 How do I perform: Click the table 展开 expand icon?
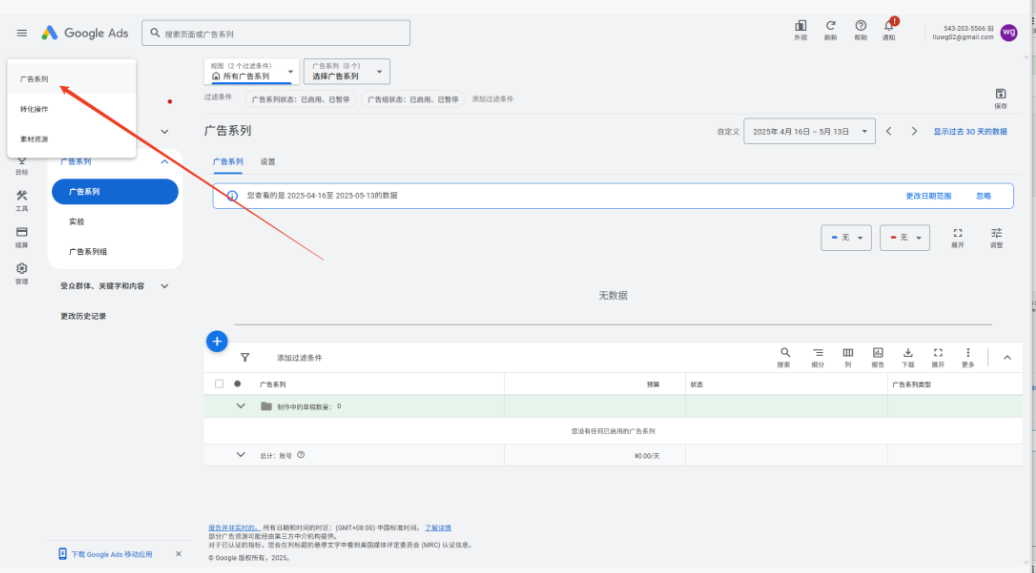point(938,357)
